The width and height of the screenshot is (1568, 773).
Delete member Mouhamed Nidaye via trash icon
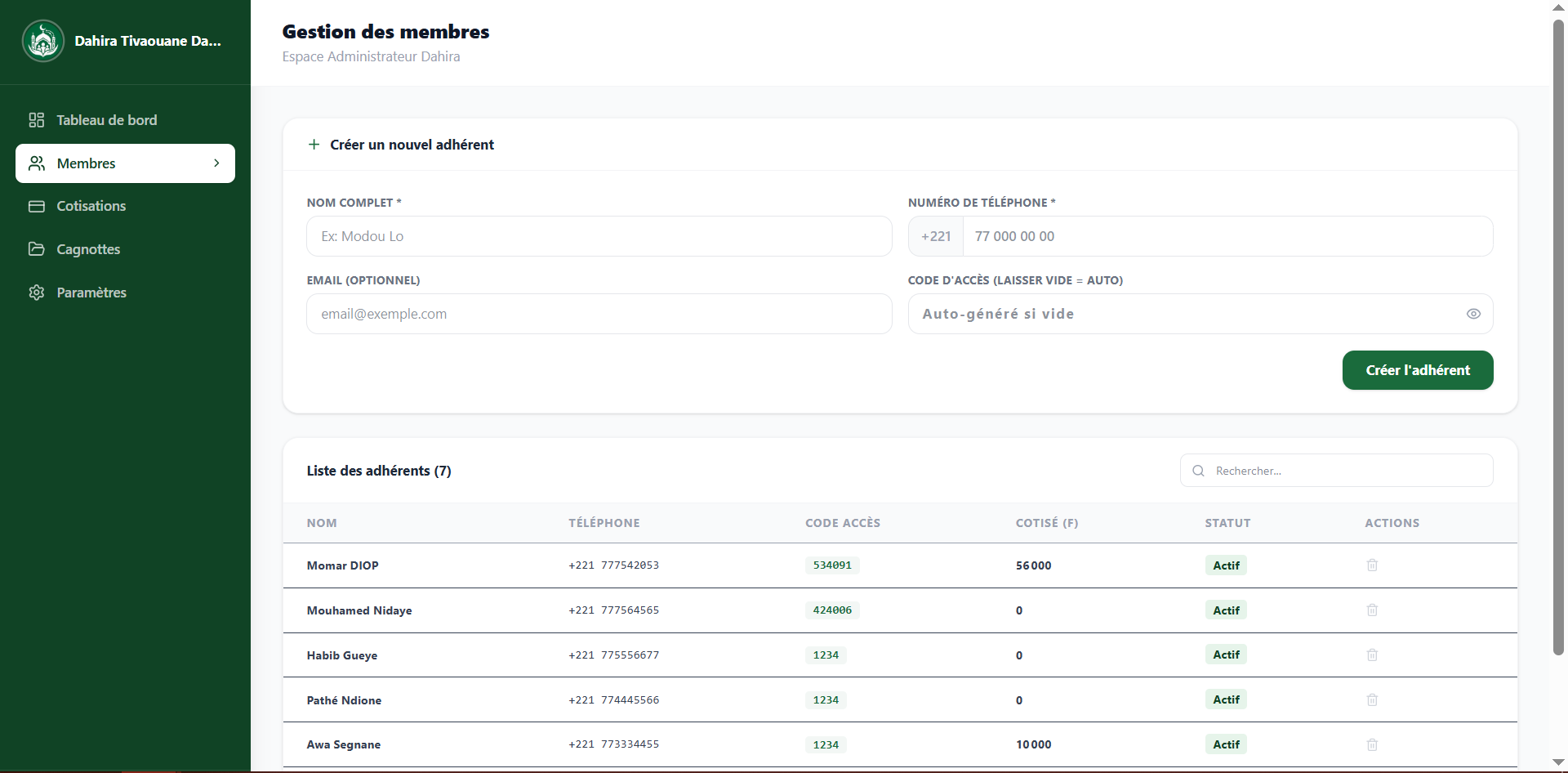point(1372,610)
